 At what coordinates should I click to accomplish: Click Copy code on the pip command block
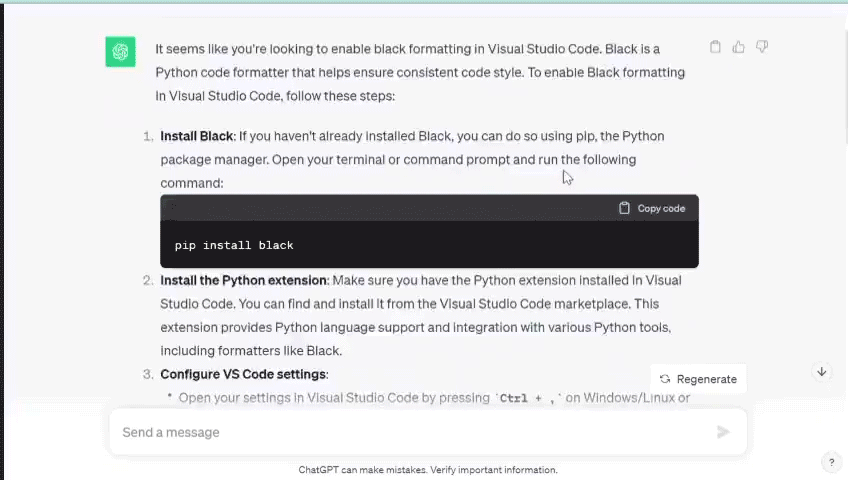coord(652,208)
